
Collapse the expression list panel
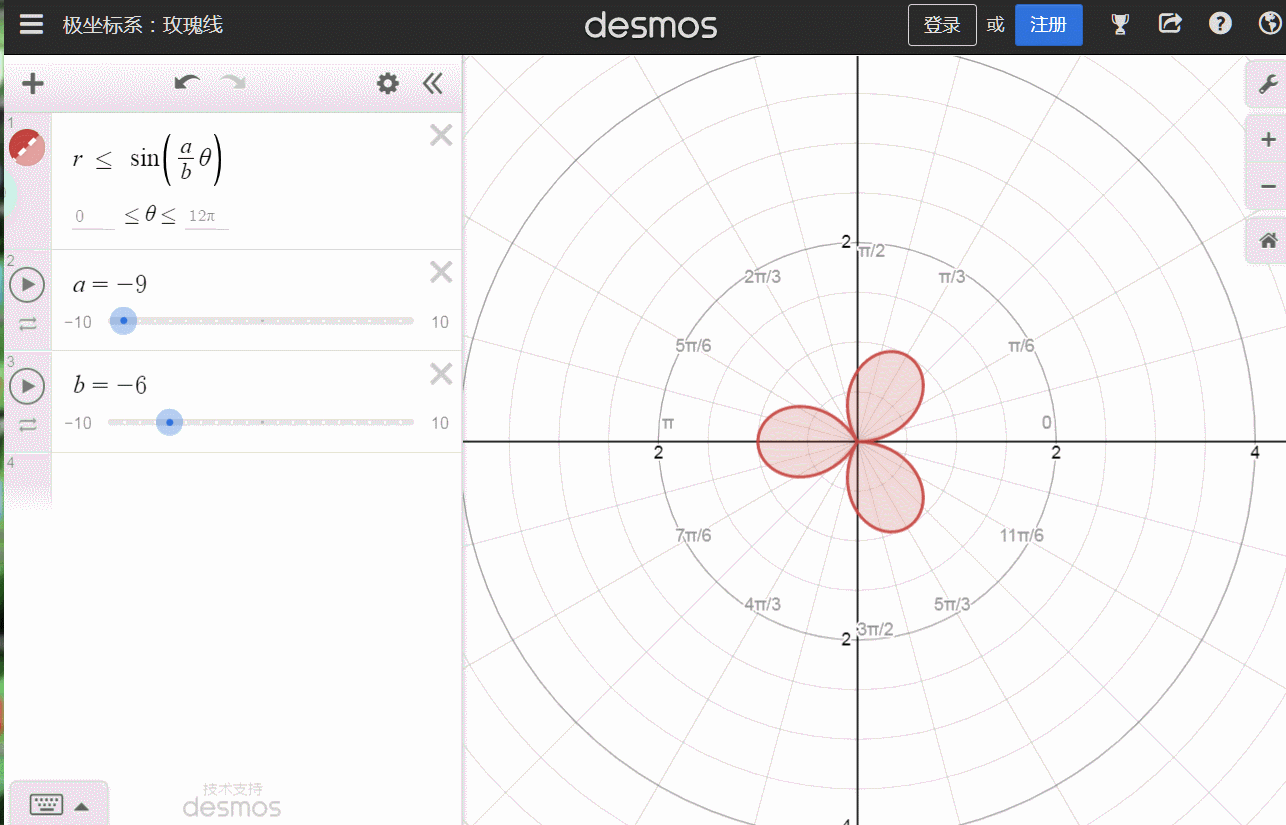click(432, 83)
